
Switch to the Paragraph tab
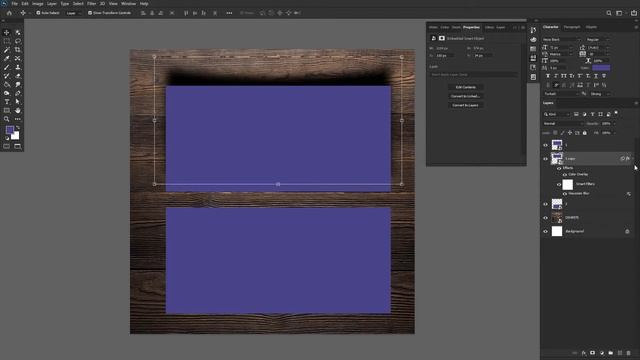[572, 27]
